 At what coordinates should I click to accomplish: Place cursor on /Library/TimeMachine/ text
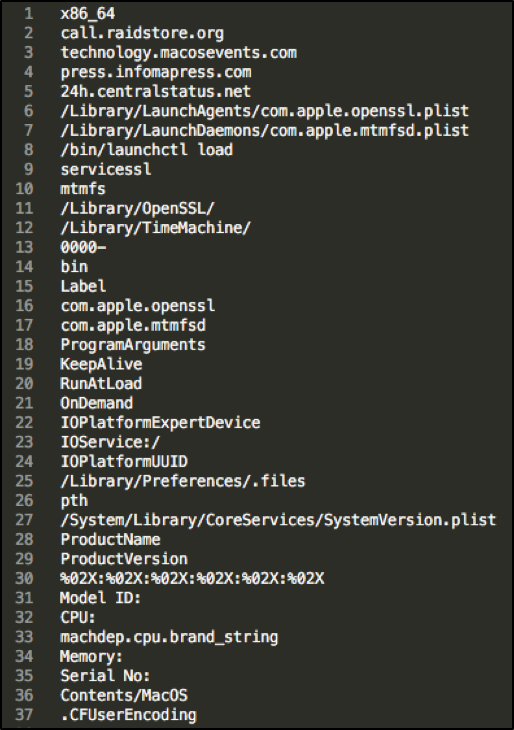[156, 228]
